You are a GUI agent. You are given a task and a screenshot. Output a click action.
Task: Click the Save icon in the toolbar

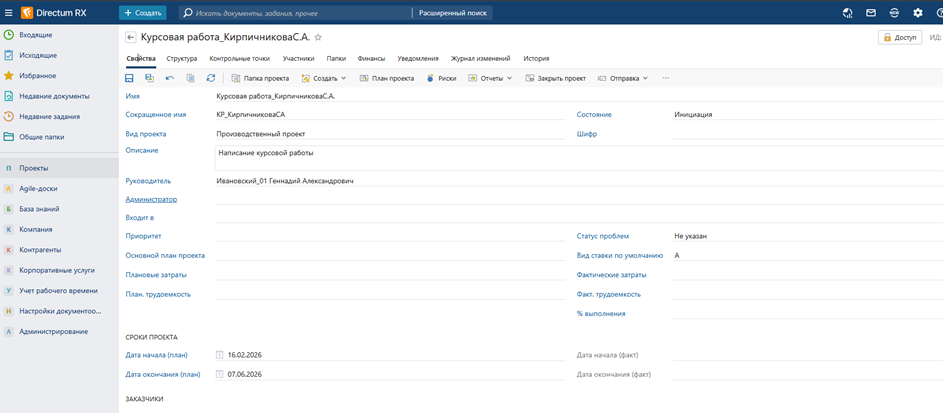pos(129,78)
